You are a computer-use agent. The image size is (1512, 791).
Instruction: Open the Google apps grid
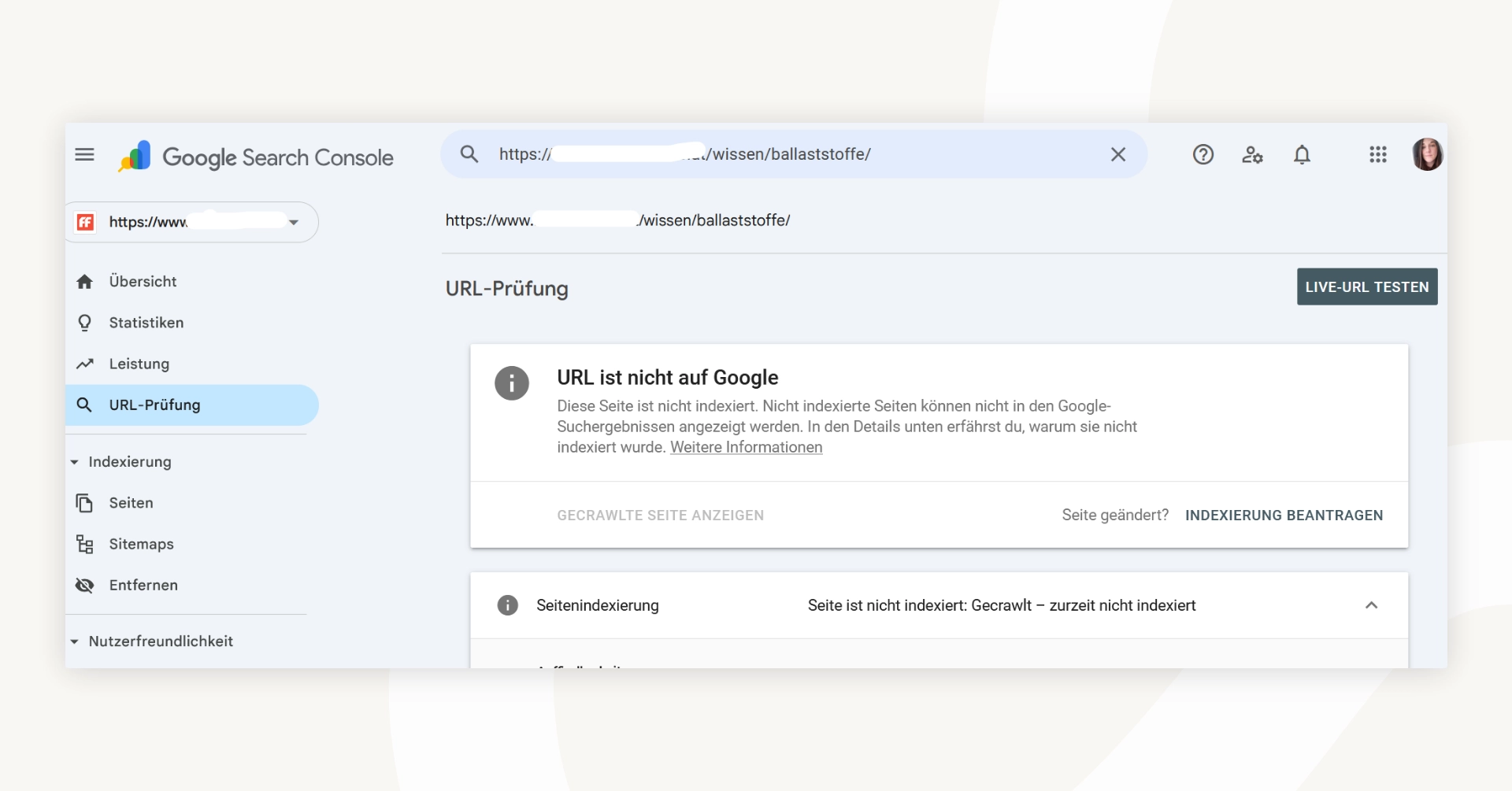[1377, 154]
